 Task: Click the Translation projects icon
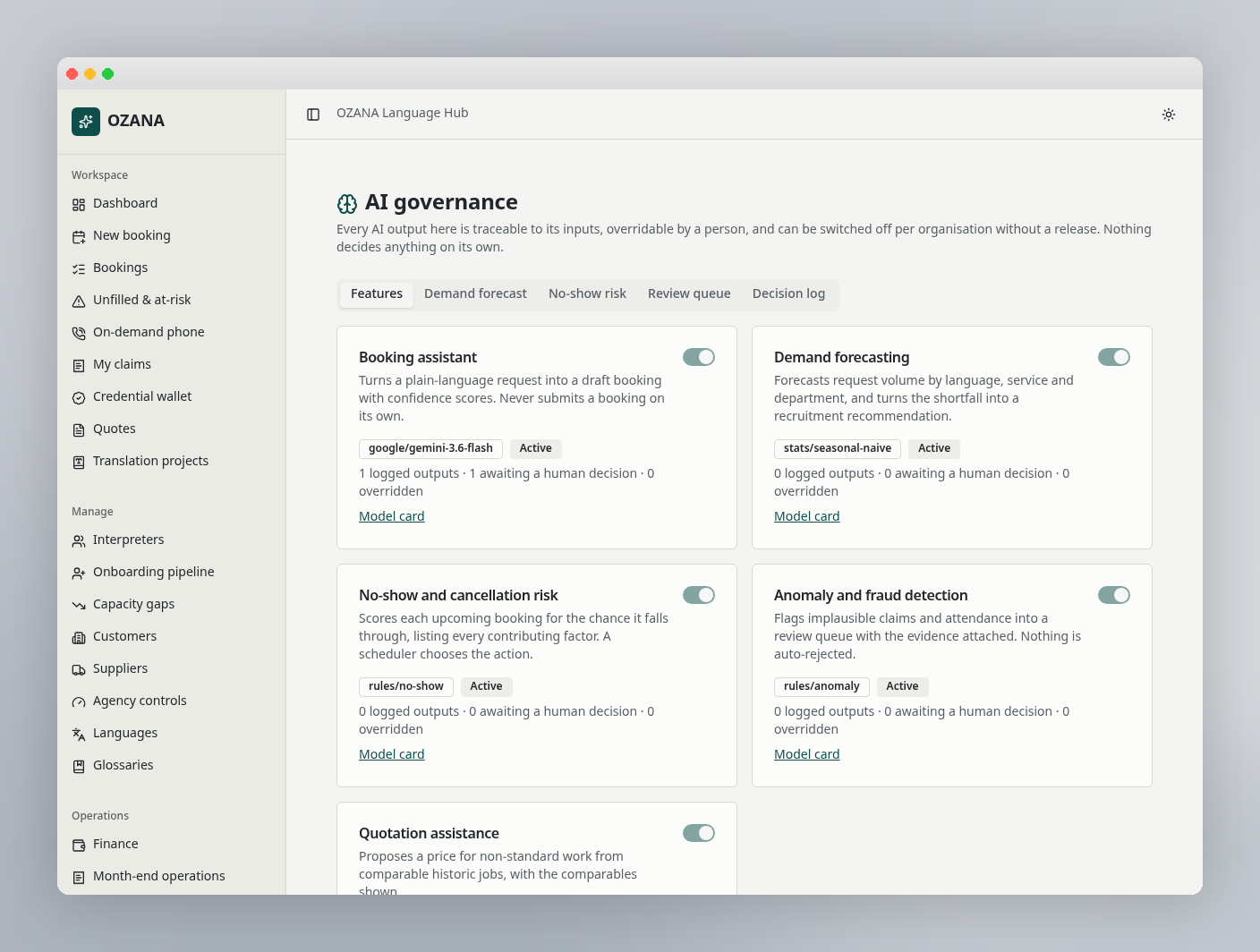coord(79,463)
